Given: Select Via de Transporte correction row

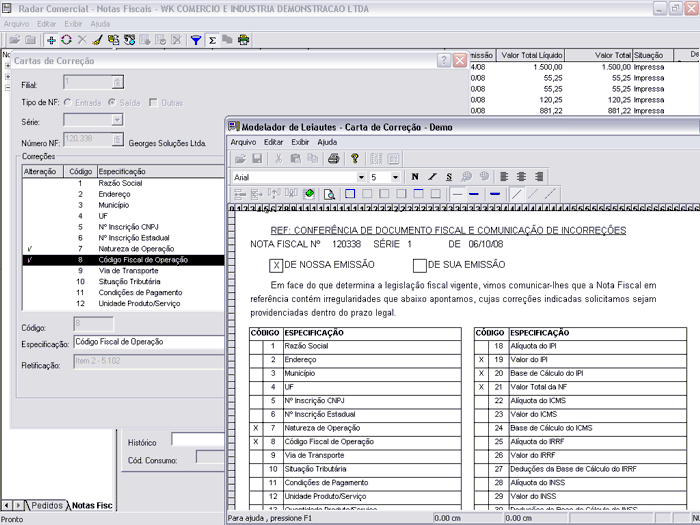Looking at the screenshot, I should pos(128,271).
